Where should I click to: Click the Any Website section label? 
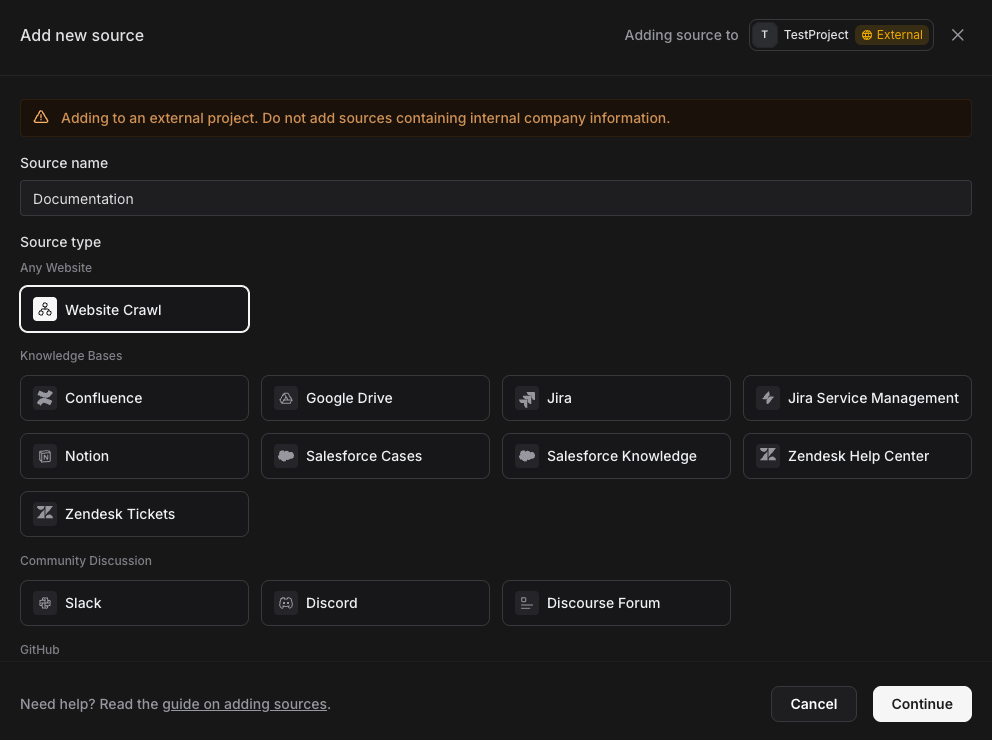pyautogui.click(x=56, y=268)
